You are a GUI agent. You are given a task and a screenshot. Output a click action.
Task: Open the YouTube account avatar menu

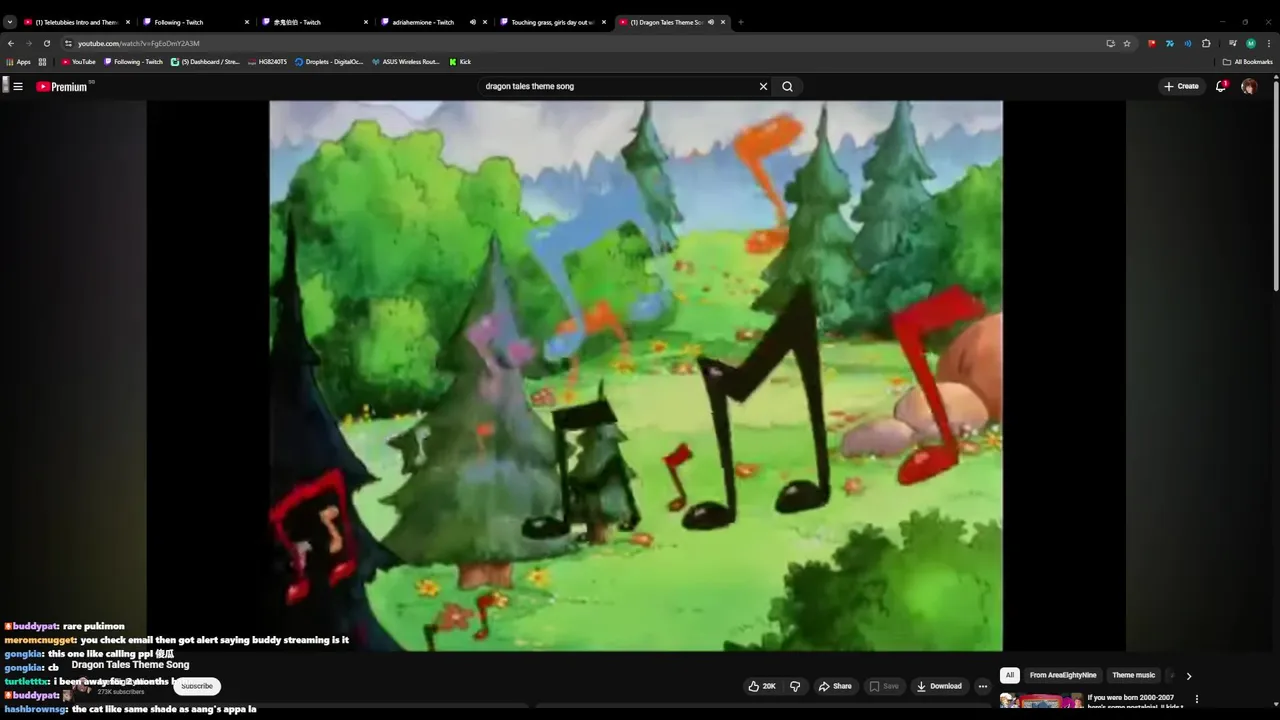[1249, 87]
